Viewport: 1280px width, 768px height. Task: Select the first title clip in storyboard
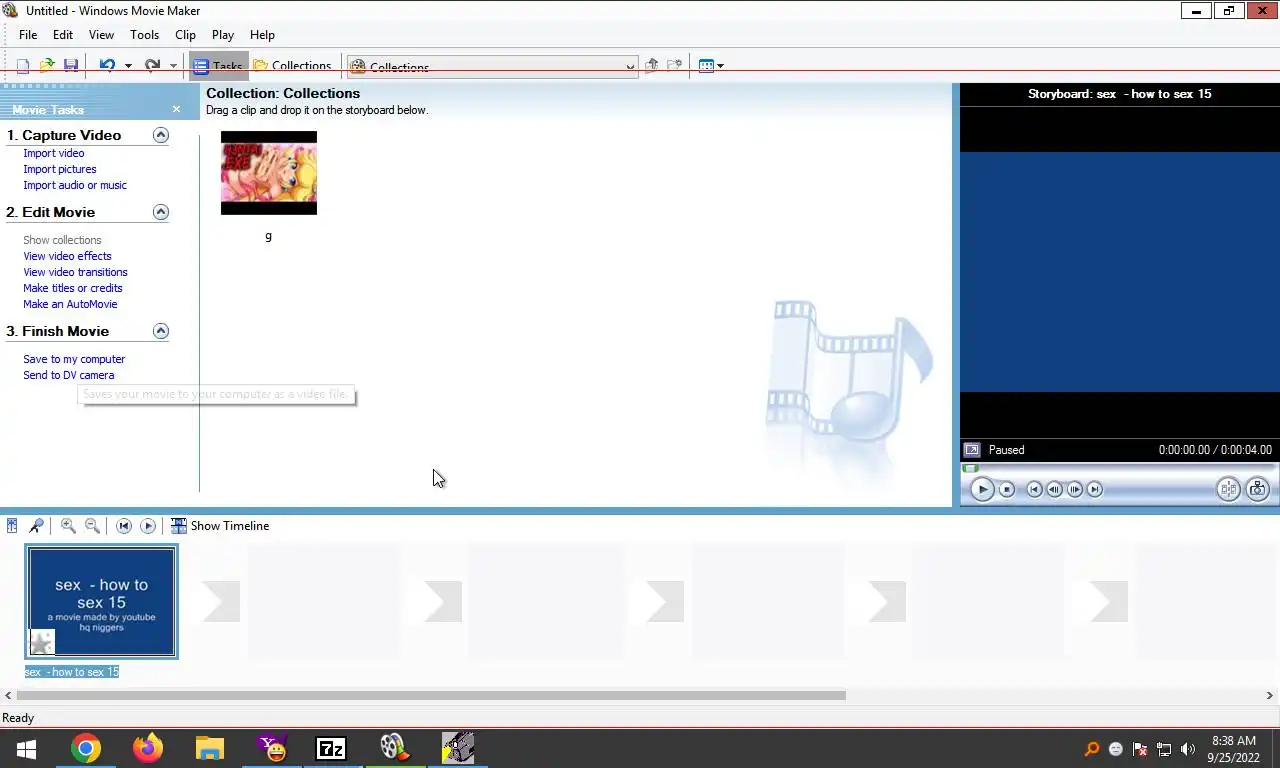coord(101,601)
